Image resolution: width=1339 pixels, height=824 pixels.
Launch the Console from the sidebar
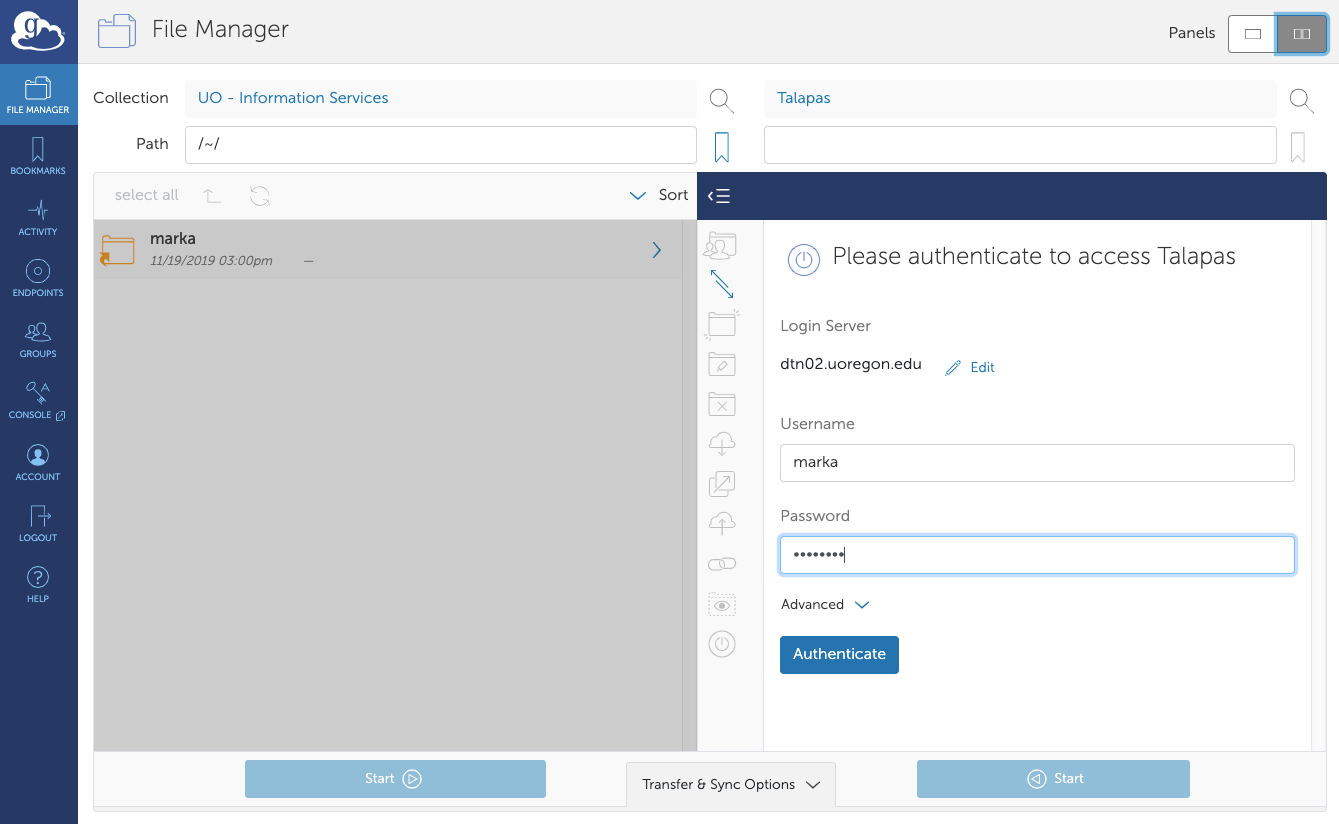38,400
